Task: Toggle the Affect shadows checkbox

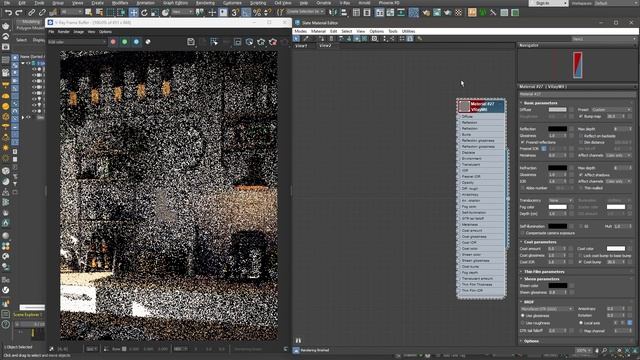Action: (x=581, y=175)
